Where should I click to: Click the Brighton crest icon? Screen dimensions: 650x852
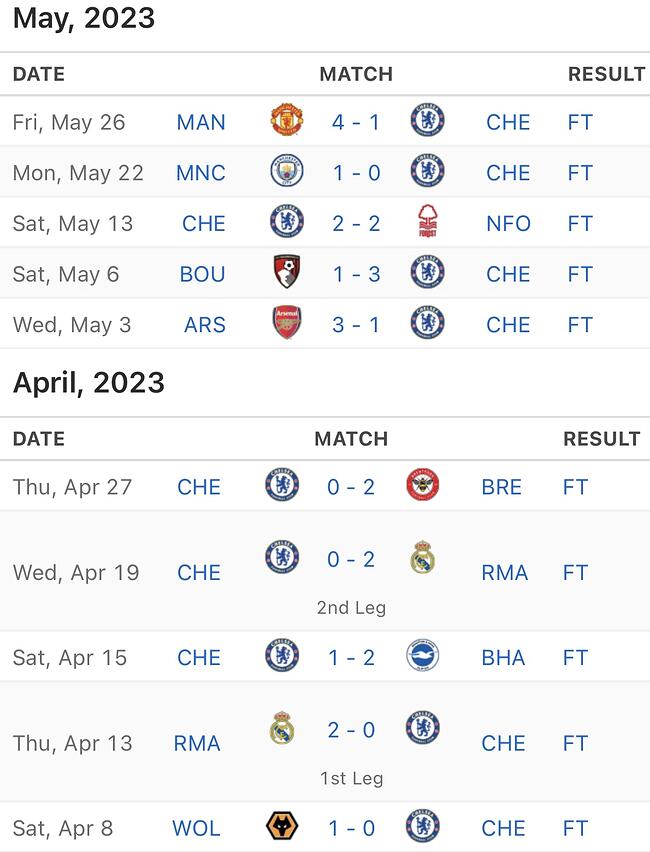click(x=423, y=655)
